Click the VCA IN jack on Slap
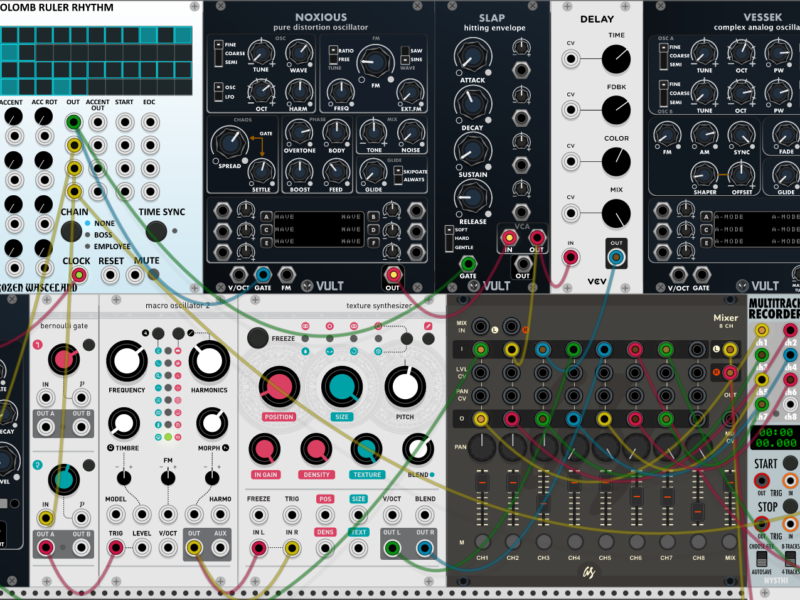 tap(509, 237)
